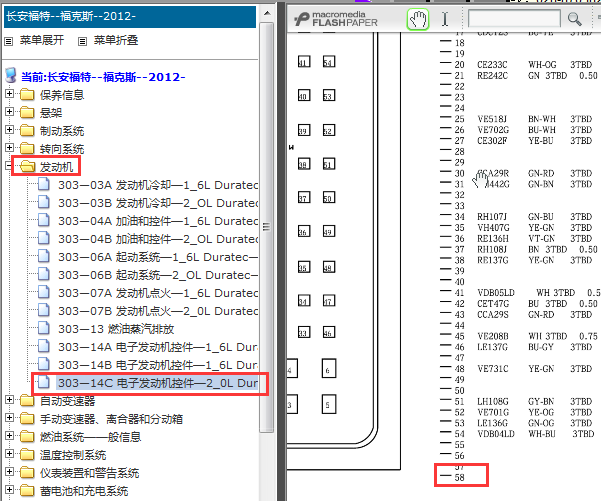This screenshot has height=501, width=601.
Task: Select the 转向系统 folder label
Action: 62,149
